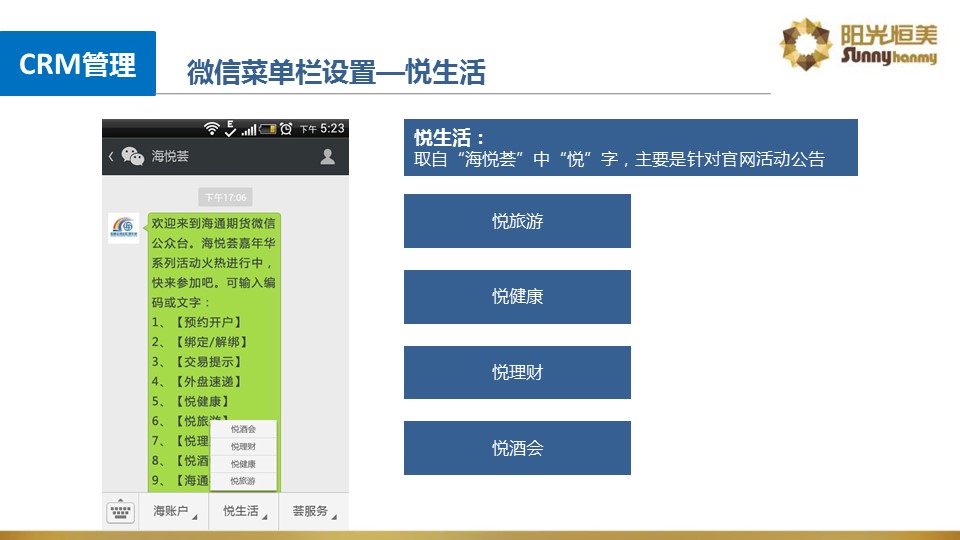Viewport: 960px width, 540px height.
Task: Open the contact profile person icon
Action: point(328,157)
